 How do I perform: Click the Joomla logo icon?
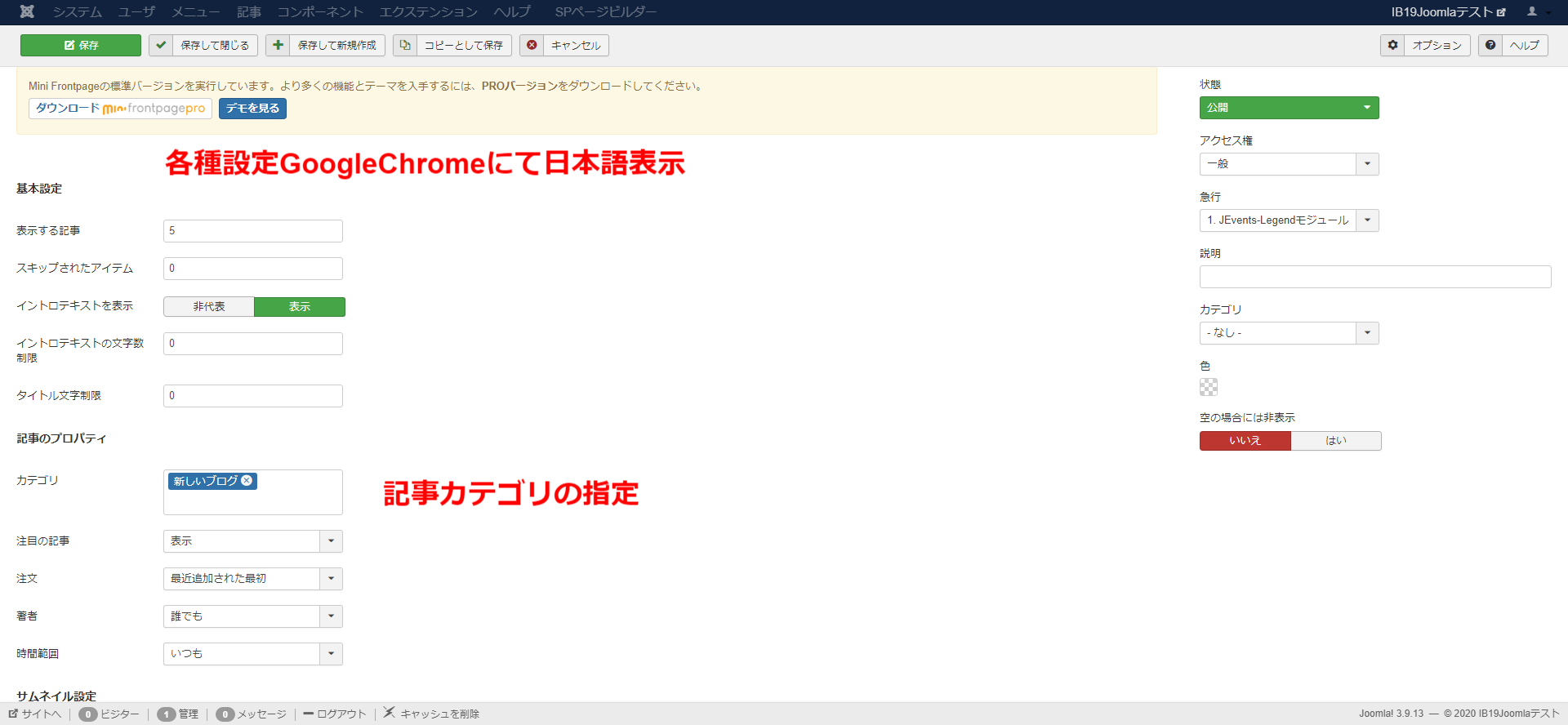point(27,11)
